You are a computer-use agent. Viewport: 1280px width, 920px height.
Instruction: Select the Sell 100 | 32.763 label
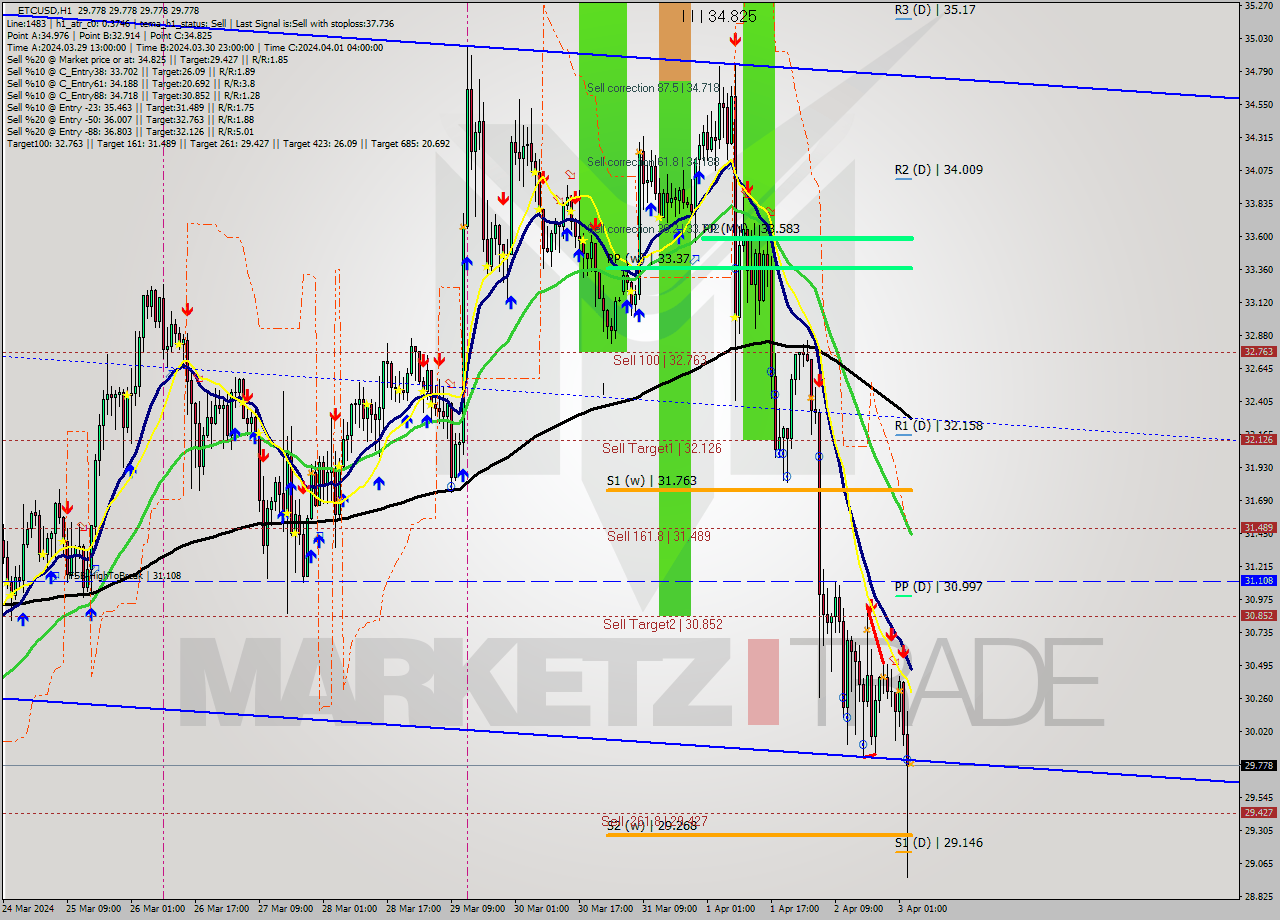coord(660,360)
